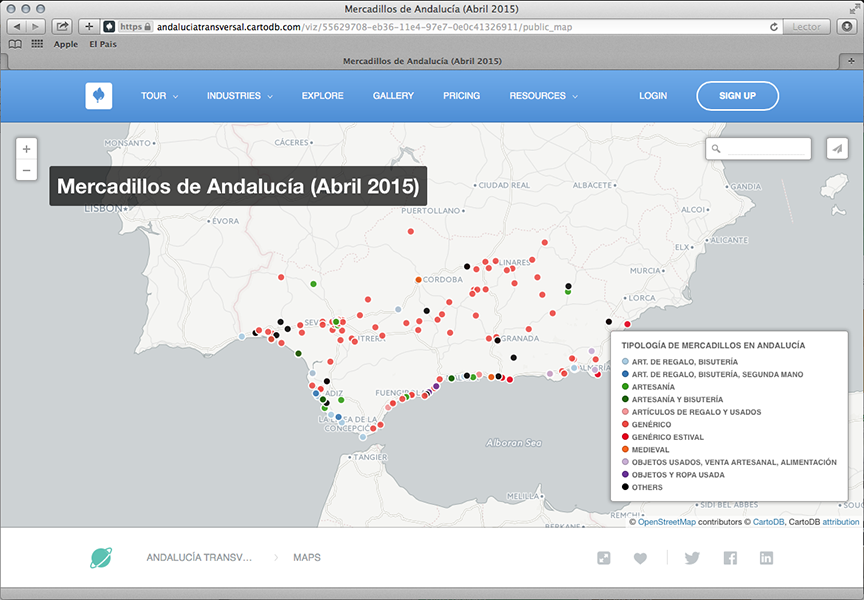The height and width of the screenshot is (600, 864).
Task: Share the map on Twitter
Action: point(692,558)
